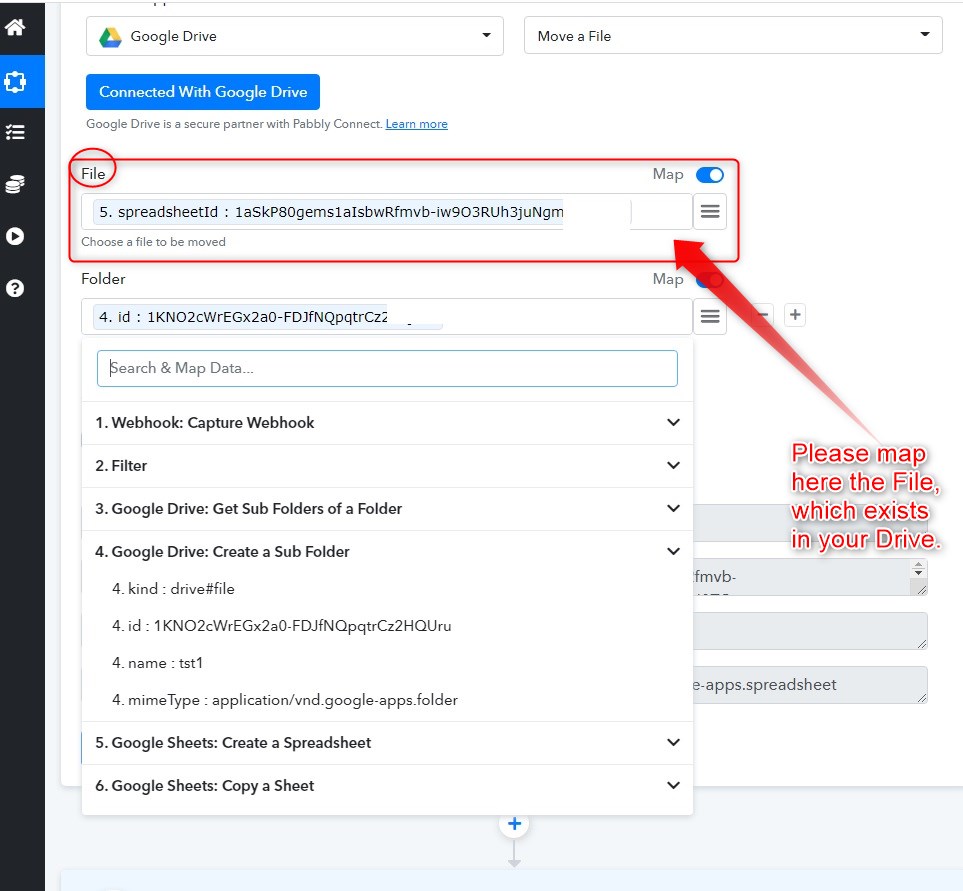Click the File input with spreadsheetId
963x891 pixels.
pos(387,212)
